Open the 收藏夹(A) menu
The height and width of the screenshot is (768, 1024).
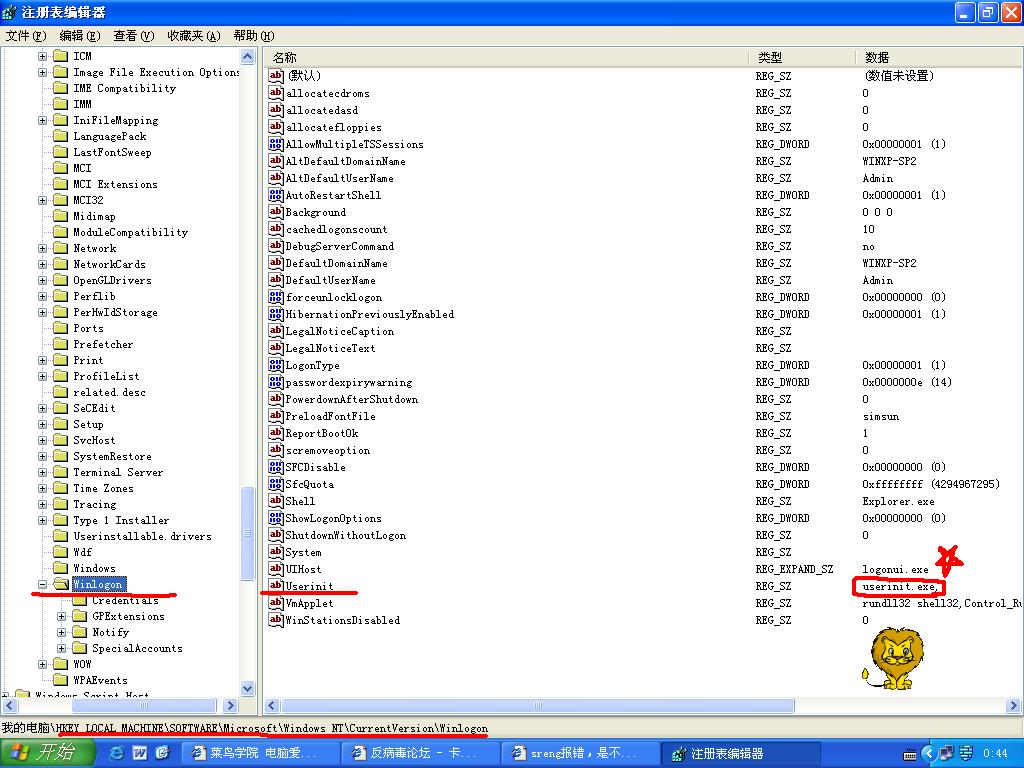(193, 36)
